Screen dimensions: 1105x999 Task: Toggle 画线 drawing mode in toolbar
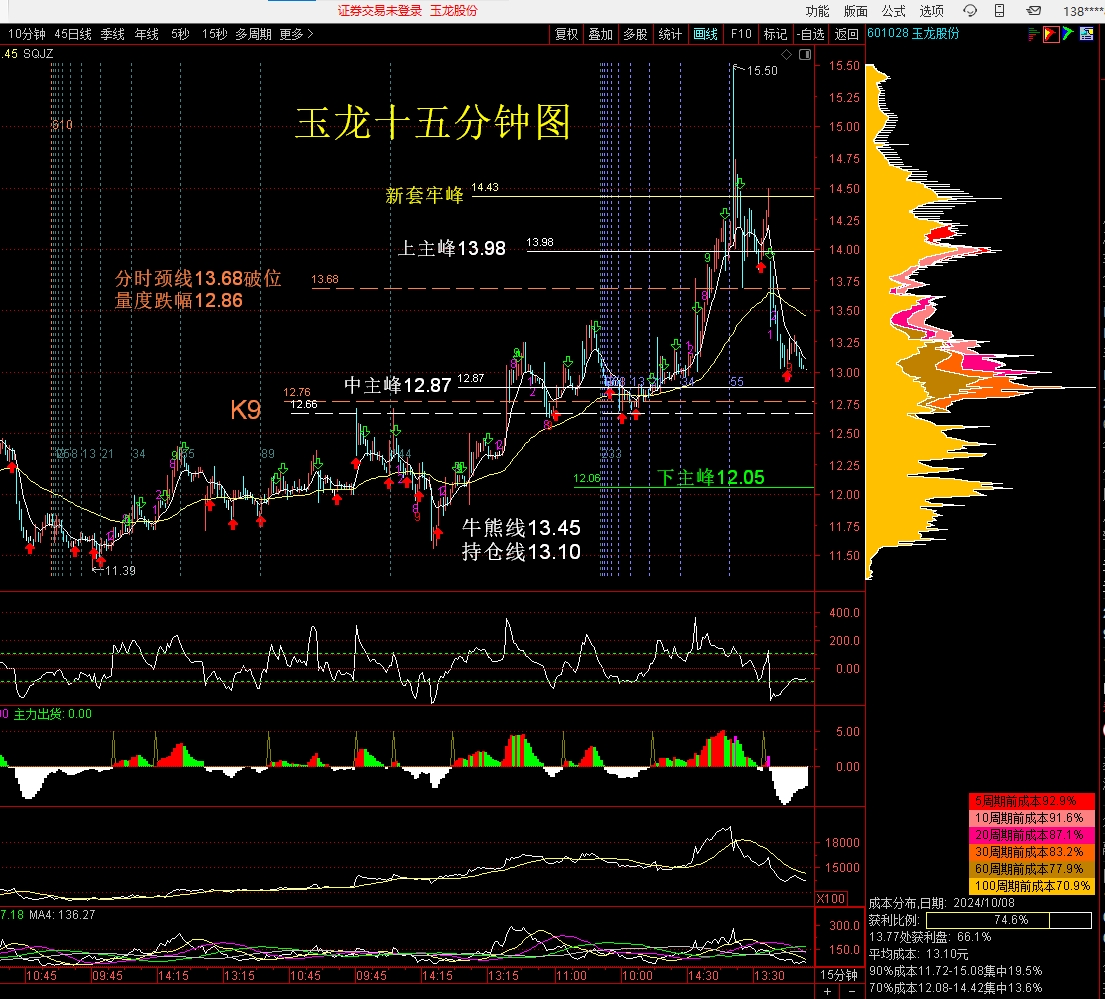click(x=705, y=34)
